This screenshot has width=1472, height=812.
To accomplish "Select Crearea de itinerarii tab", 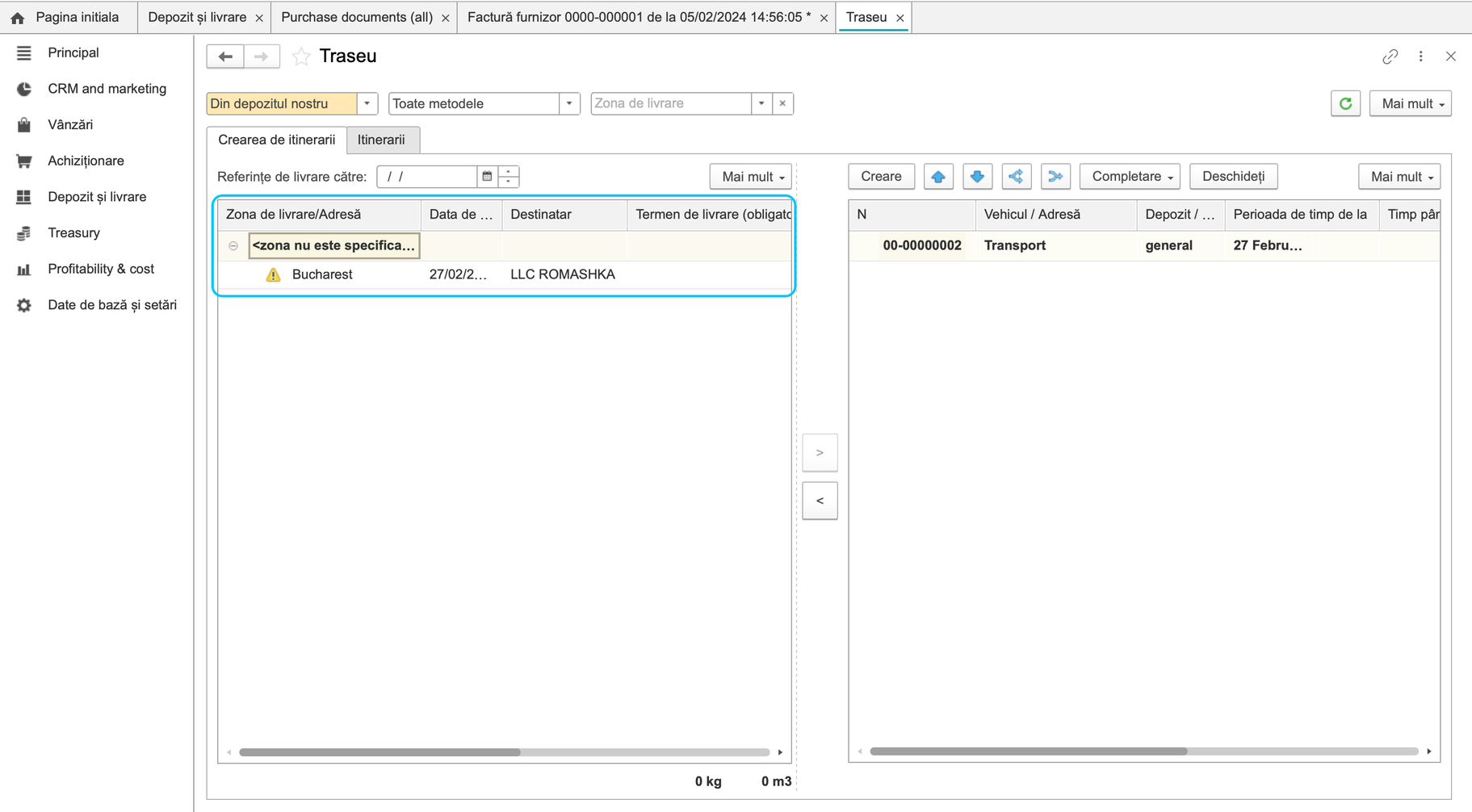I will tap(277, 140).
